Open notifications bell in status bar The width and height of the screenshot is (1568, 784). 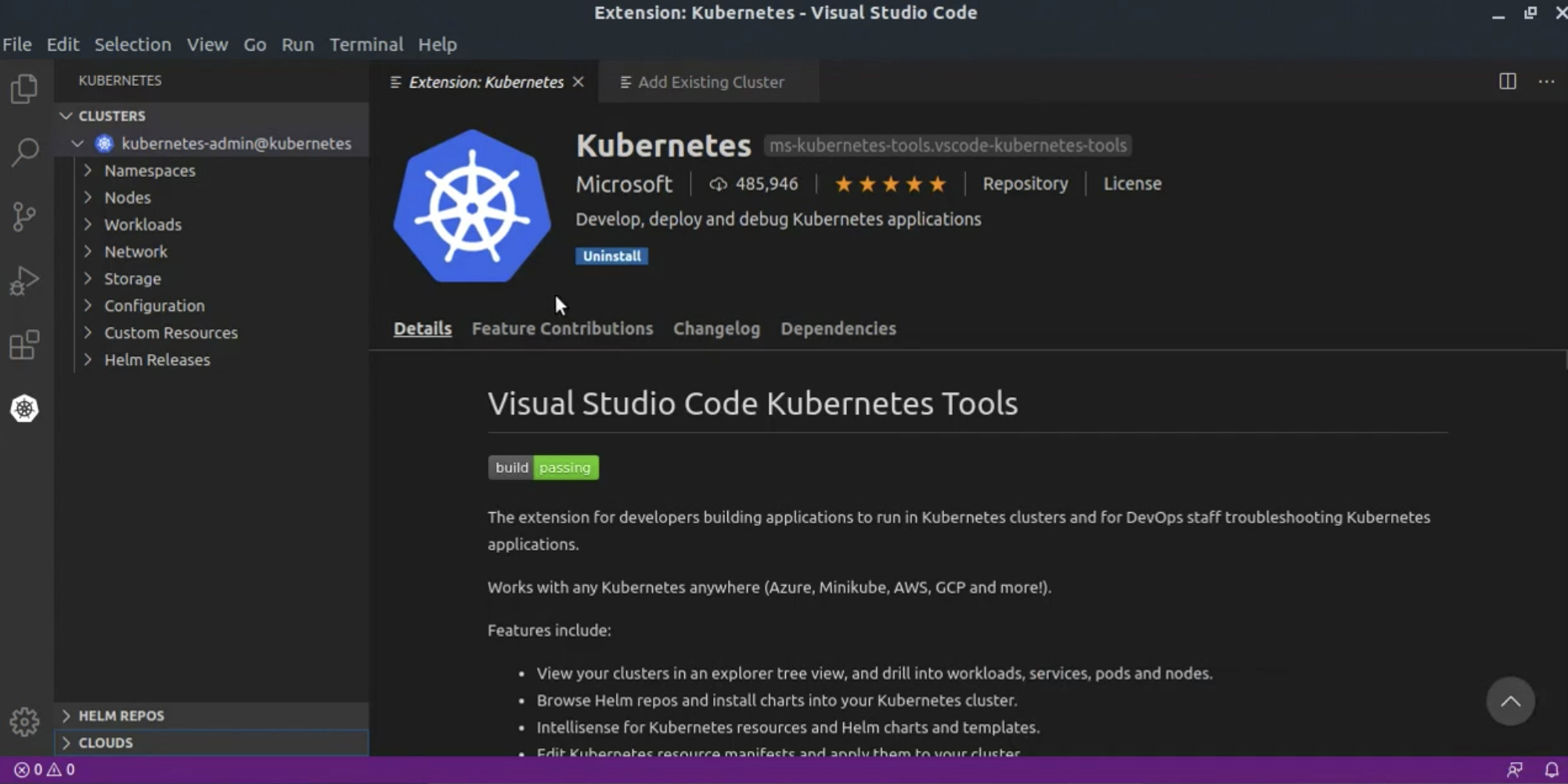[x=1551, y=770]
